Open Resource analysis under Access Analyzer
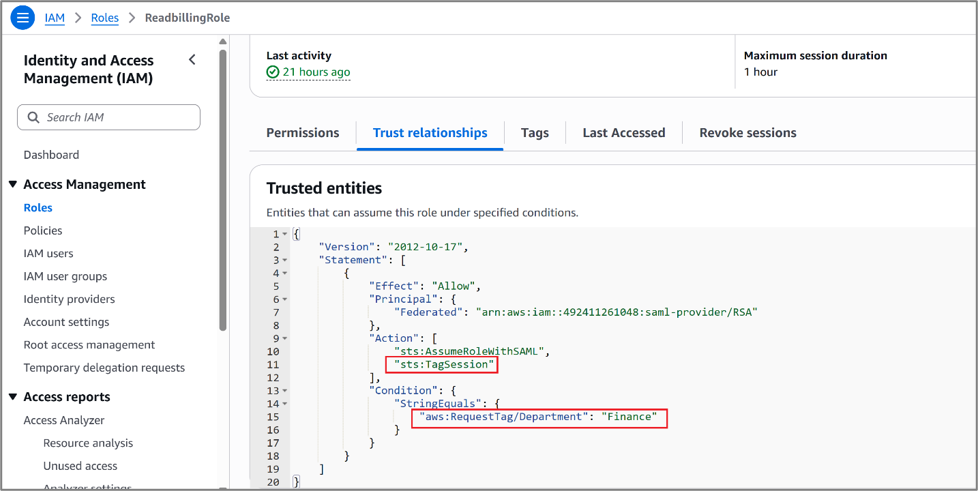Image resolution: width=978 pixels, height=491 pixels. 88,444
